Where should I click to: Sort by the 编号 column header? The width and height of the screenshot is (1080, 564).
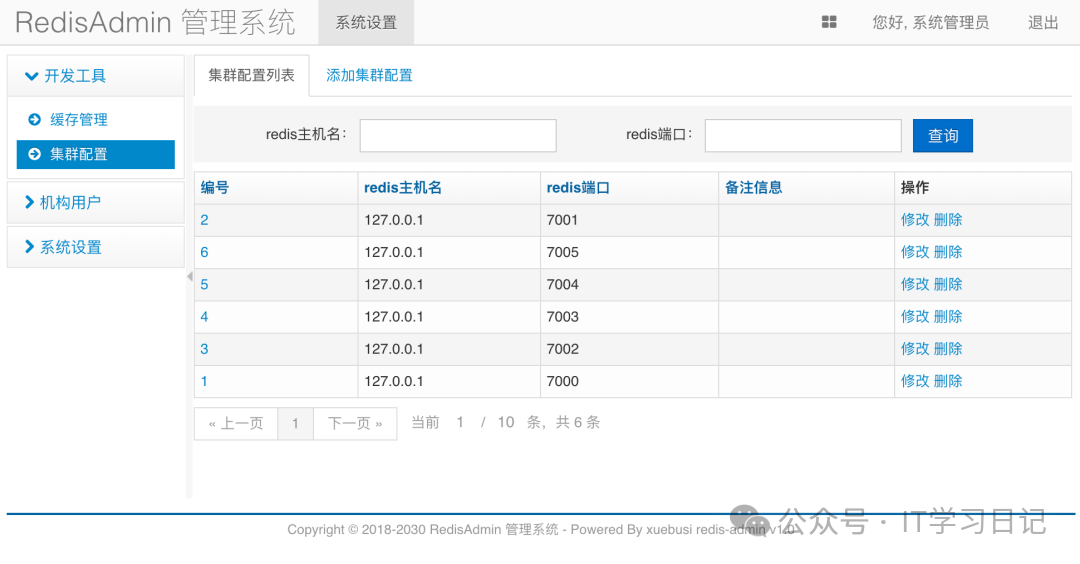(215, 187)
